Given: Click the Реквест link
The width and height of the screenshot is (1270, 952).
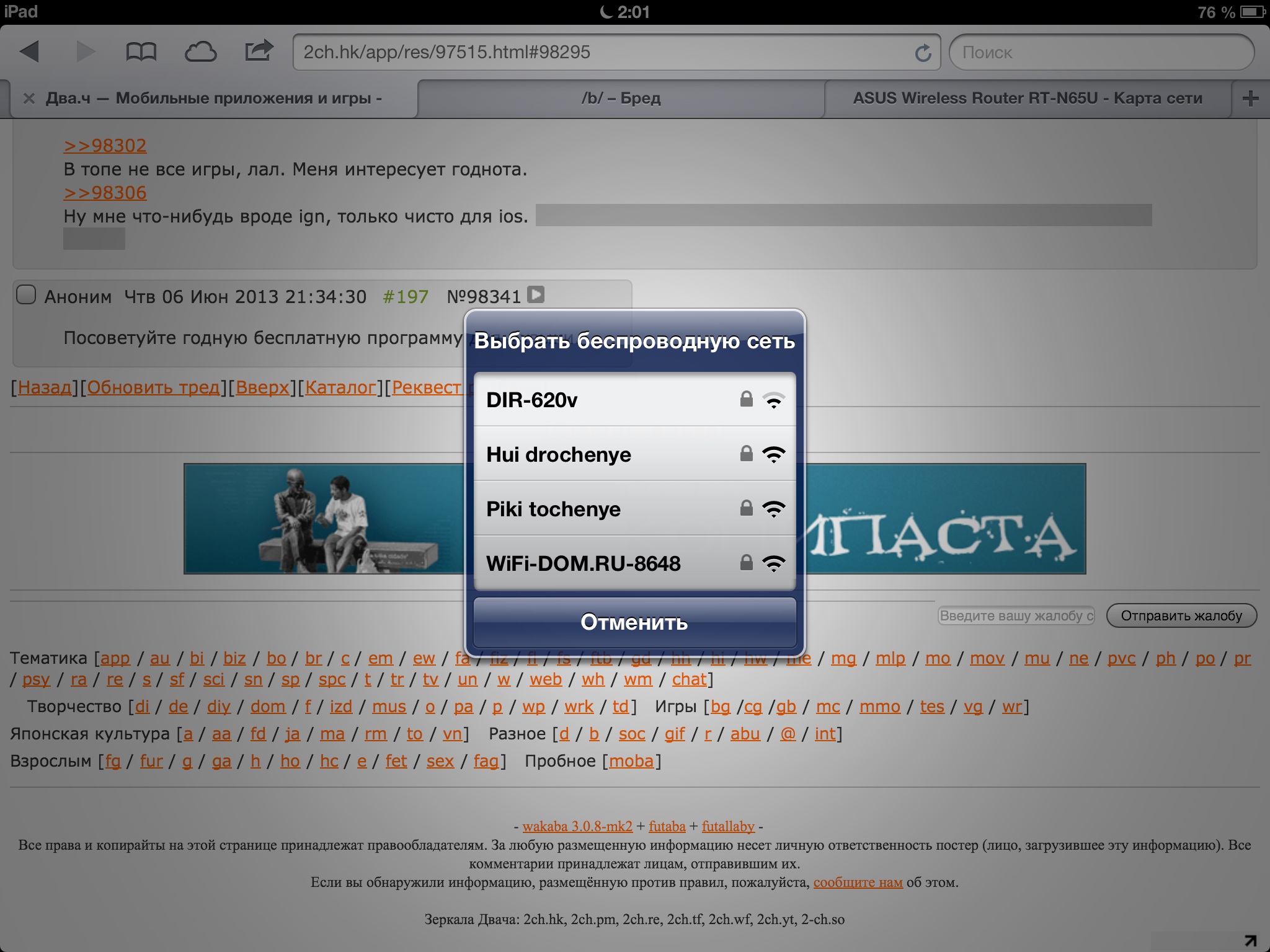Looking at the screenshot, I should [x=427, y=387].
